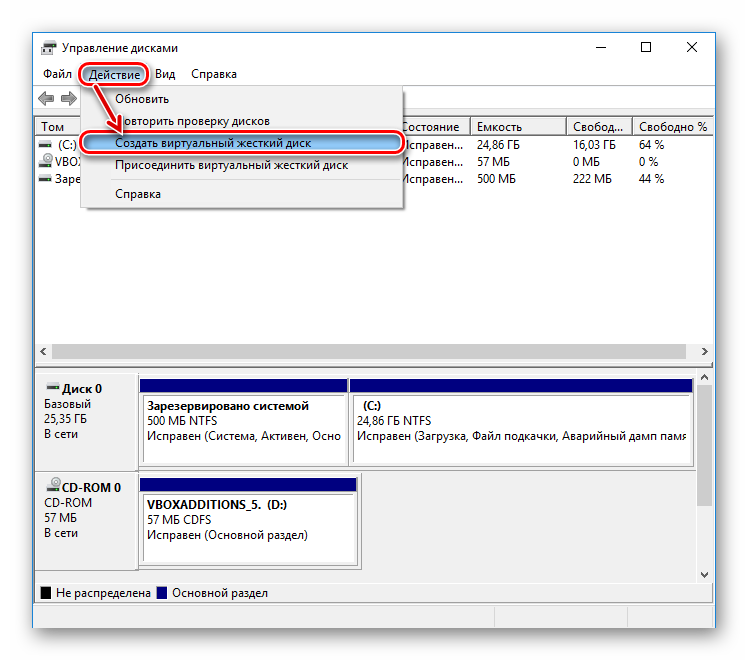Click the drive icon next to (C:) volume
748x660 pixels.
[45, 144]
